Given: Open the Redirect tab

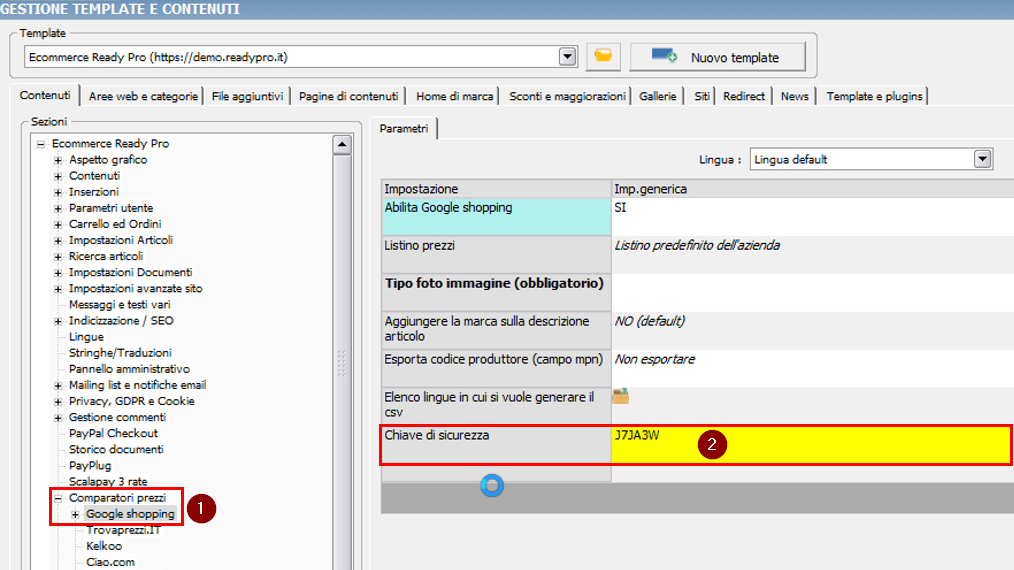Looking at the screenshot, I should coord(744,96).
